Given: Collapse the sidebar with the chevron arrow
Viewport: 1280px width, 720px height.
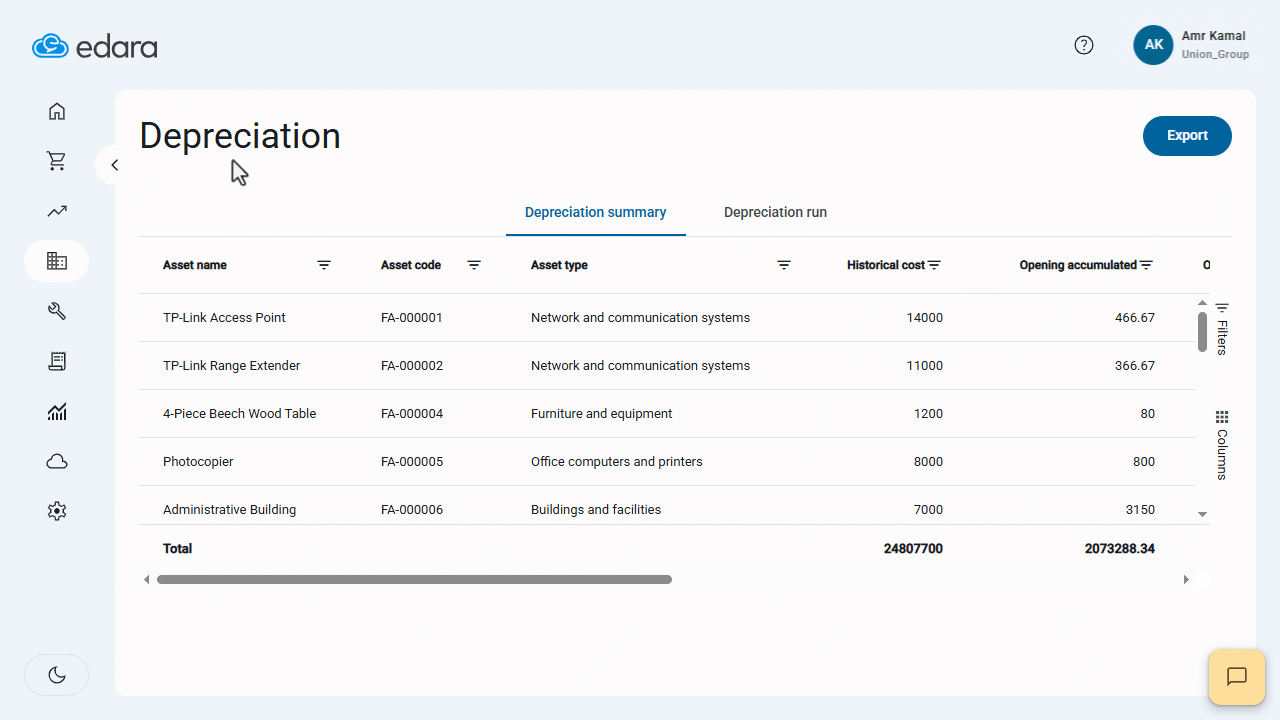Looking at the screenshot, I should (x=114, y=165).
